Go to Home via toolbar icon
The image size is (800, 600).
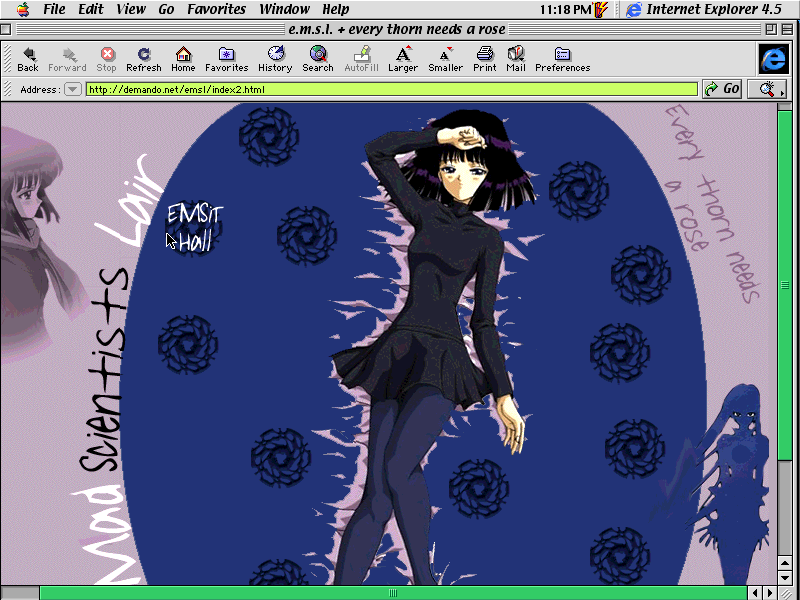[x=183, y=58]
